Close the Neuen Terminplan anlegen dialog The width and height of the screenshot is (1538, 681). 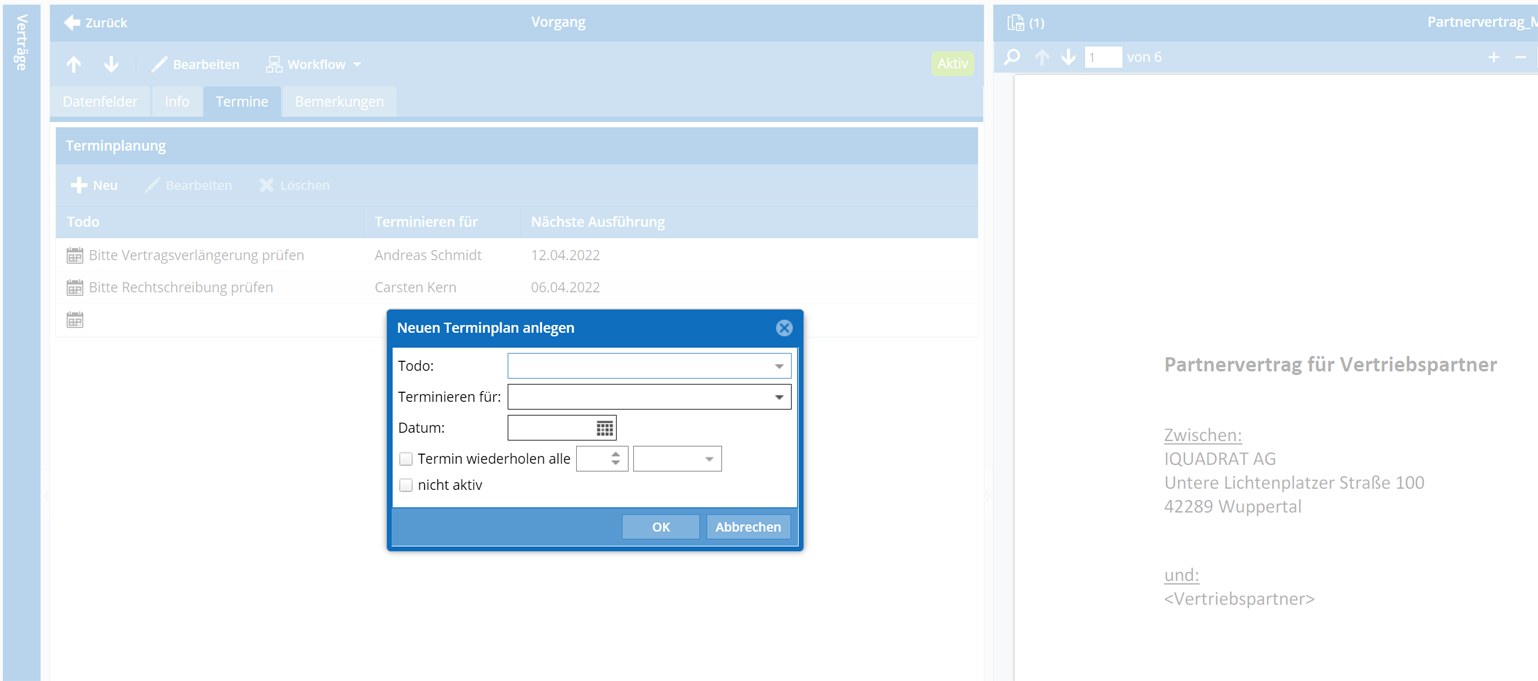click(784, 328)
